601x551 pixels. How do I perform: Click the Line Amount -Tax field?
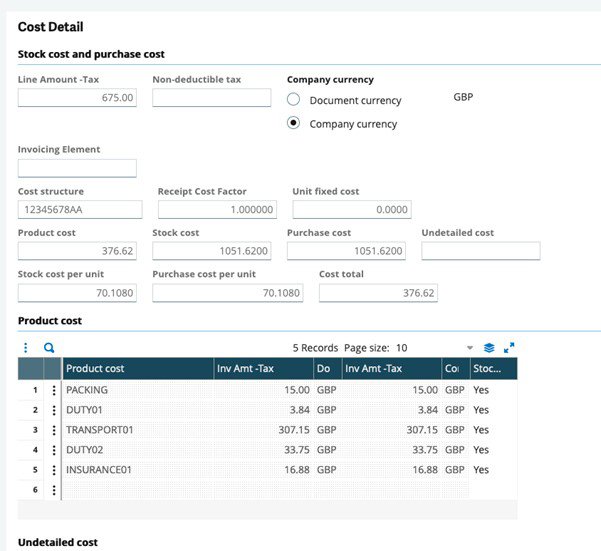[77, 98]
